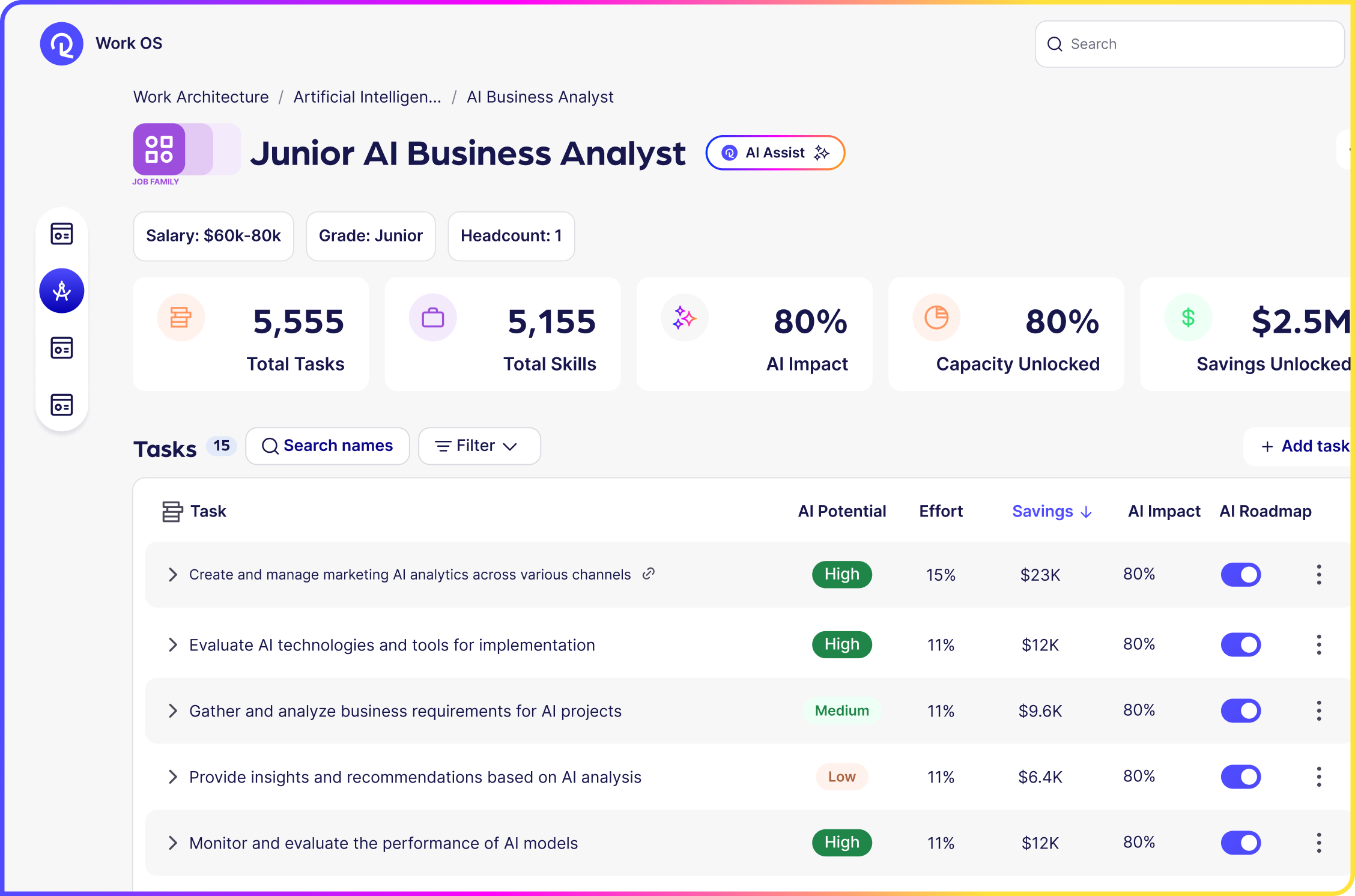Click the purple Job Family icon
Viewport: 1355px width, 896px height.
point(159,150)
